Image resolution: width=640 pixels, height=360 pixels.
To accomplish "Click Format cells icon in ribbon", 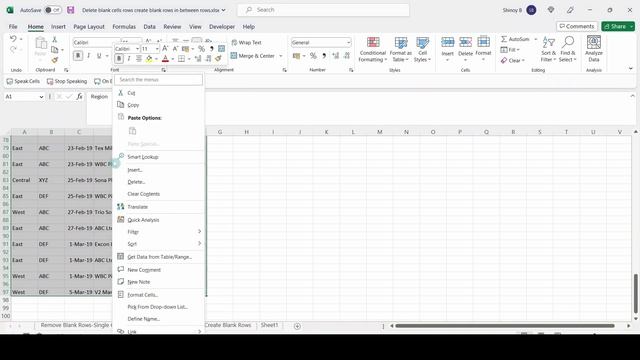I will coord(483,42).
